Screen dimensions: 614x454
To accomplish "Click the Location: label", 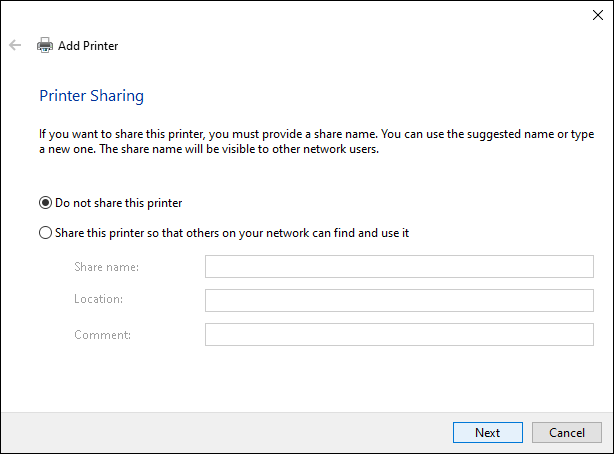I will 99,299.
